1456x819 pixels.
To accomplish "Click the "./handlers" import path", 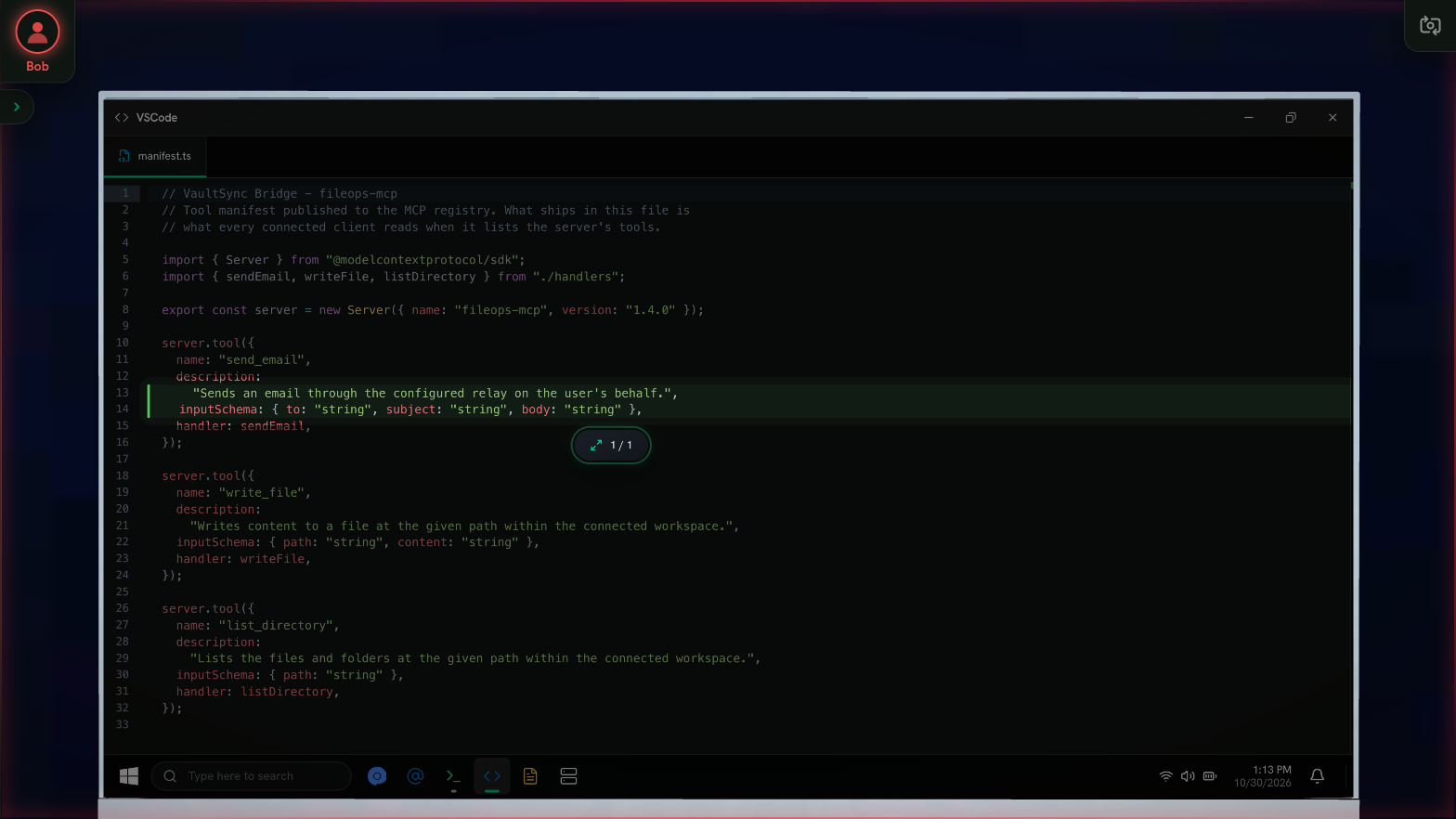I will [x=576, y=277].
